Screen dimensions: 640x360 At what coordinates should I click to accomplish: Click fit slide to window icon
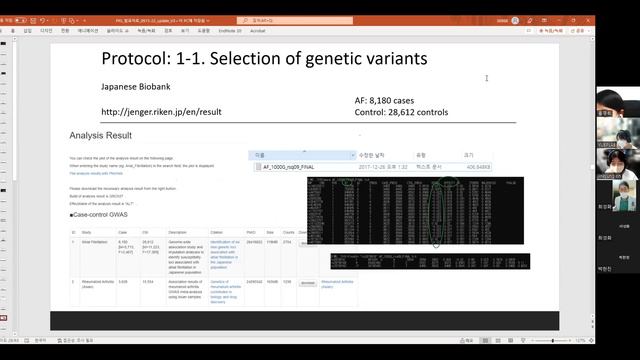click(591, 340)
